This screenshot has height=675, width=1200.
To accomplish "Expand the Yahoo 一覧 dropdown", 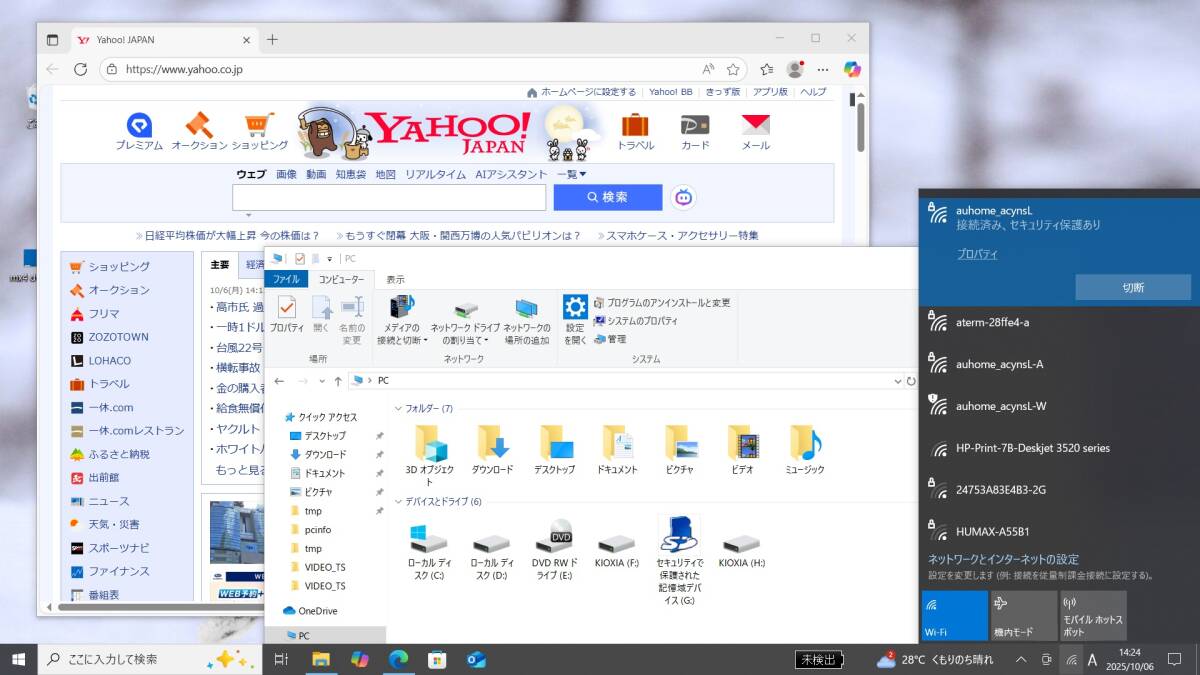I will pos(571,174).
